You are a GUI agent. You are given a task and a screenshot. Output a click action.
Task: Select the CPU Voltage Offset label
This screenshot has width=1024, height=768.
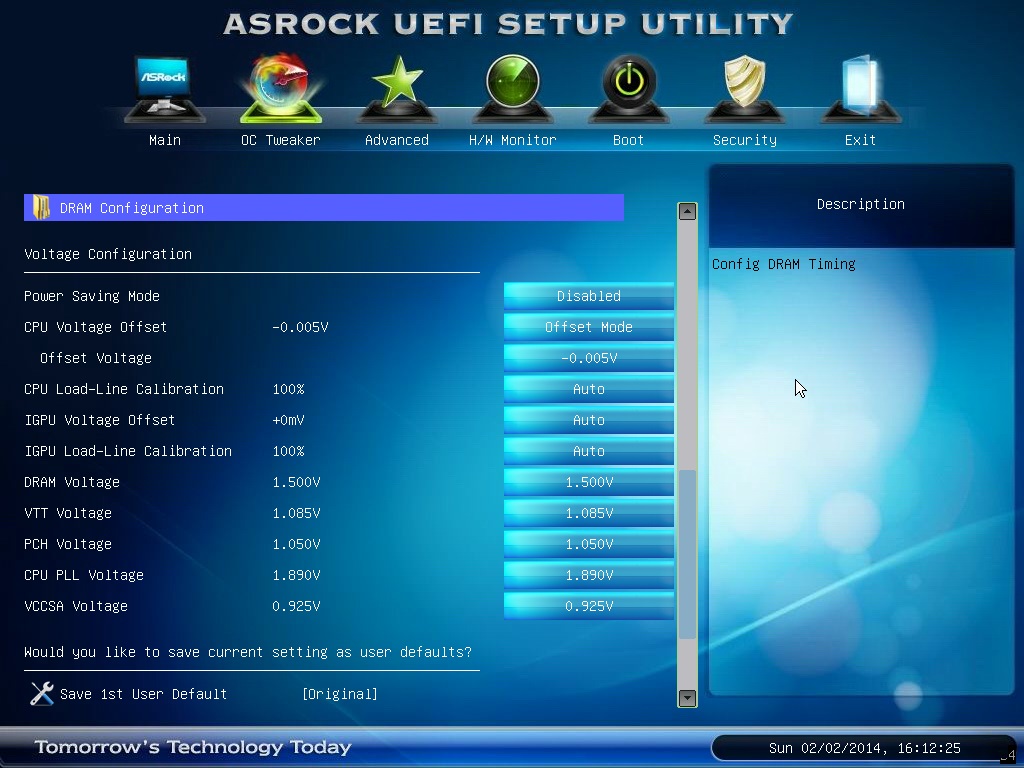95,327
